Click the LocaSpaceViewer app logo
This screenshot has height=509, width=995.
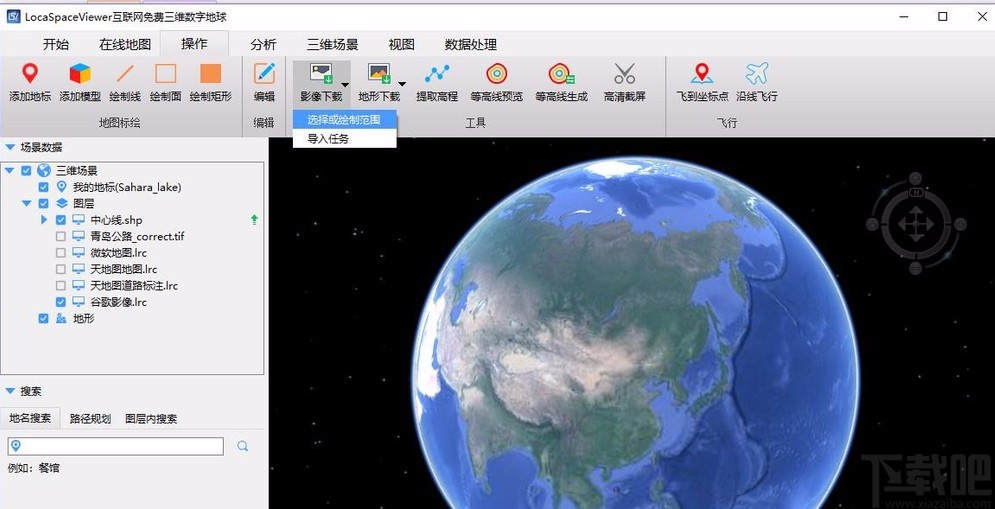click(13, 17)
